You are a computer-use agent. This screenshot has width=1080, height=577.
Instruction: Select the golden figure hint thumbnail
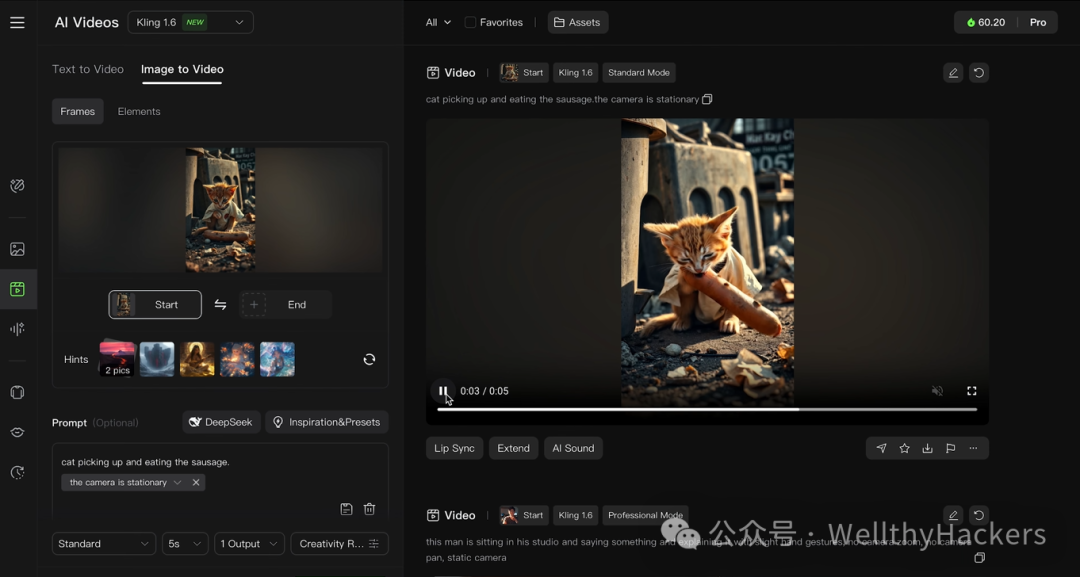[x=197, y=359]
